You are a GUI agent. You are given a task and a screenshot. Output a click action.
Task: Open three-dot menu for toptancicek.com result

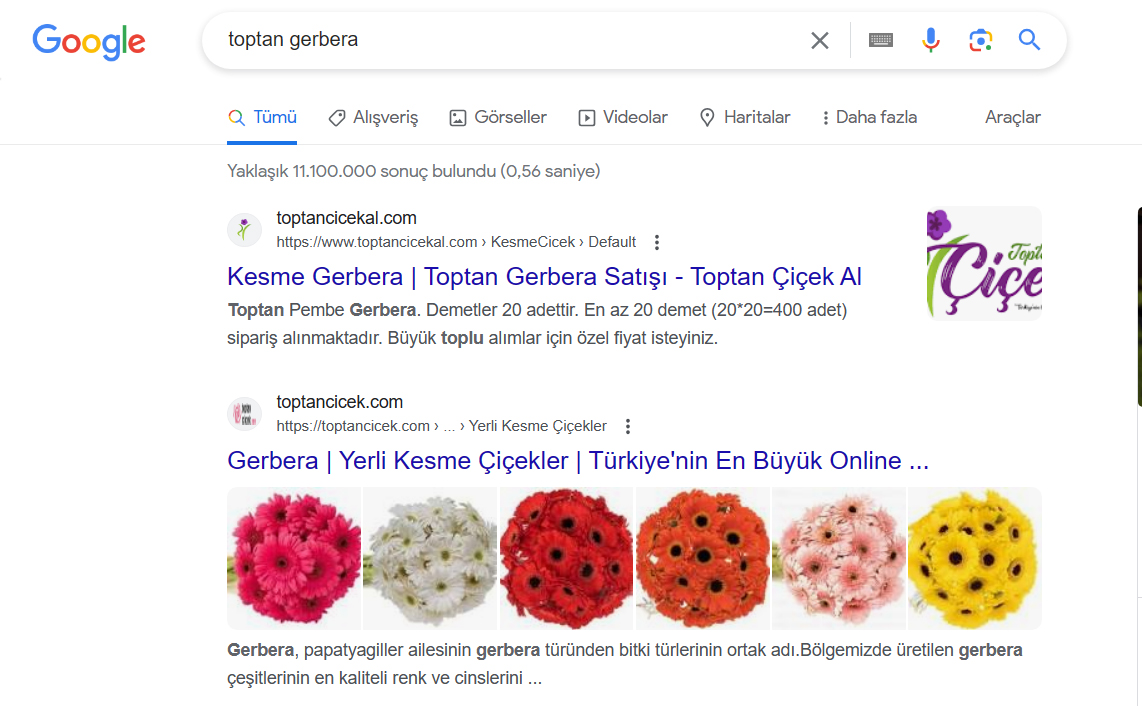628,427
